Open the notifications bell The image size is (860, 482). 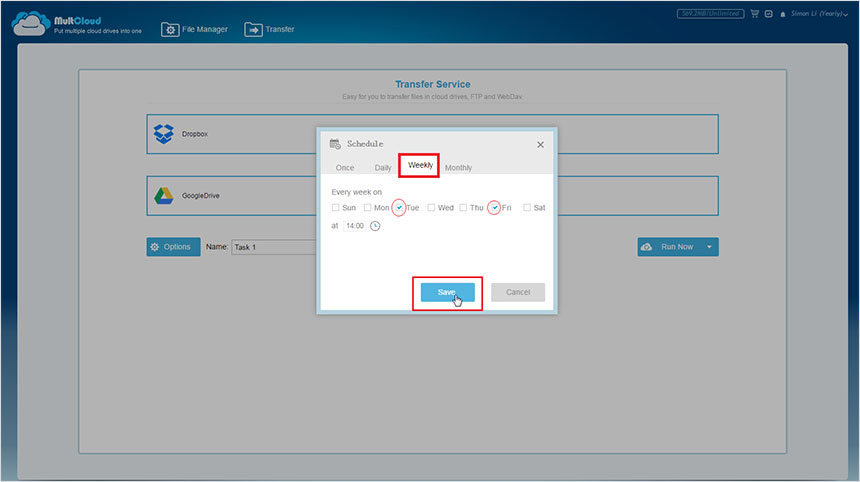pos(783,14)
